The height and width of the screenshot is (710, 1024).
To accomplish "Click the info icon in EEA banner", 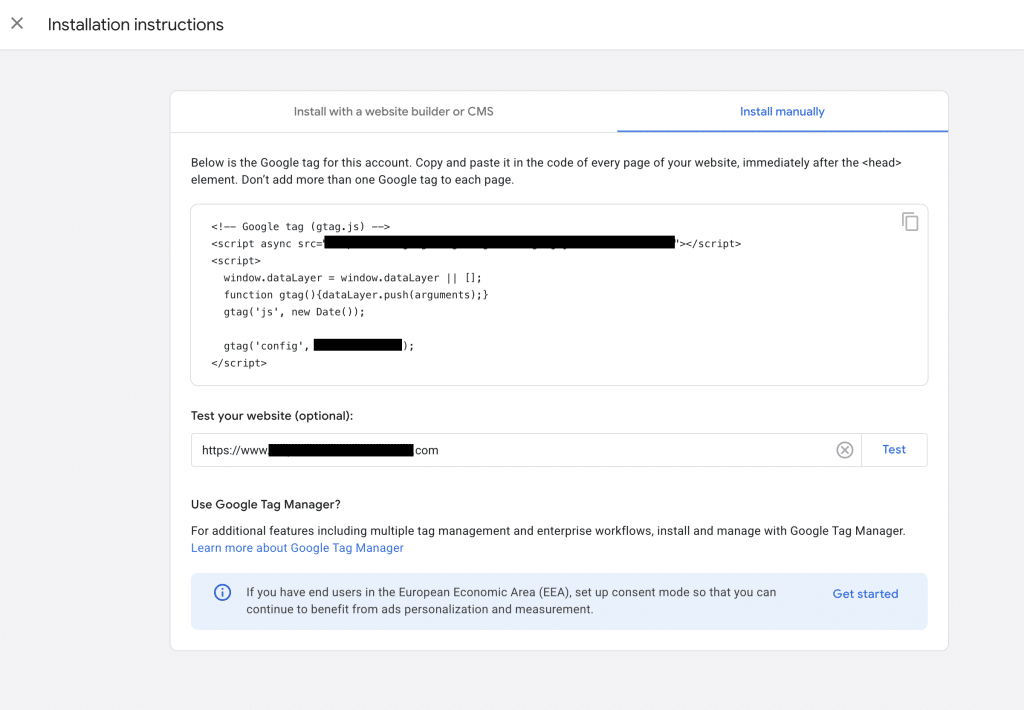I will (x=222, y=593).
